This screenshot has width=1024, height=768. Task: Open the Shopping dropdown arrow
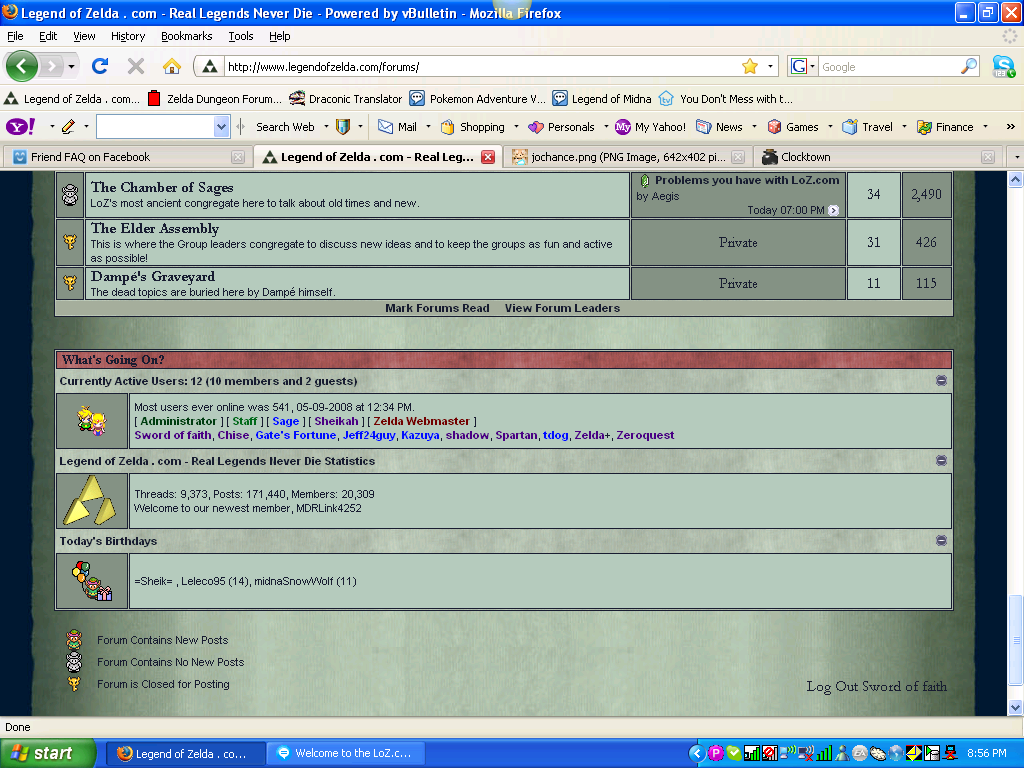click(516, 127)
